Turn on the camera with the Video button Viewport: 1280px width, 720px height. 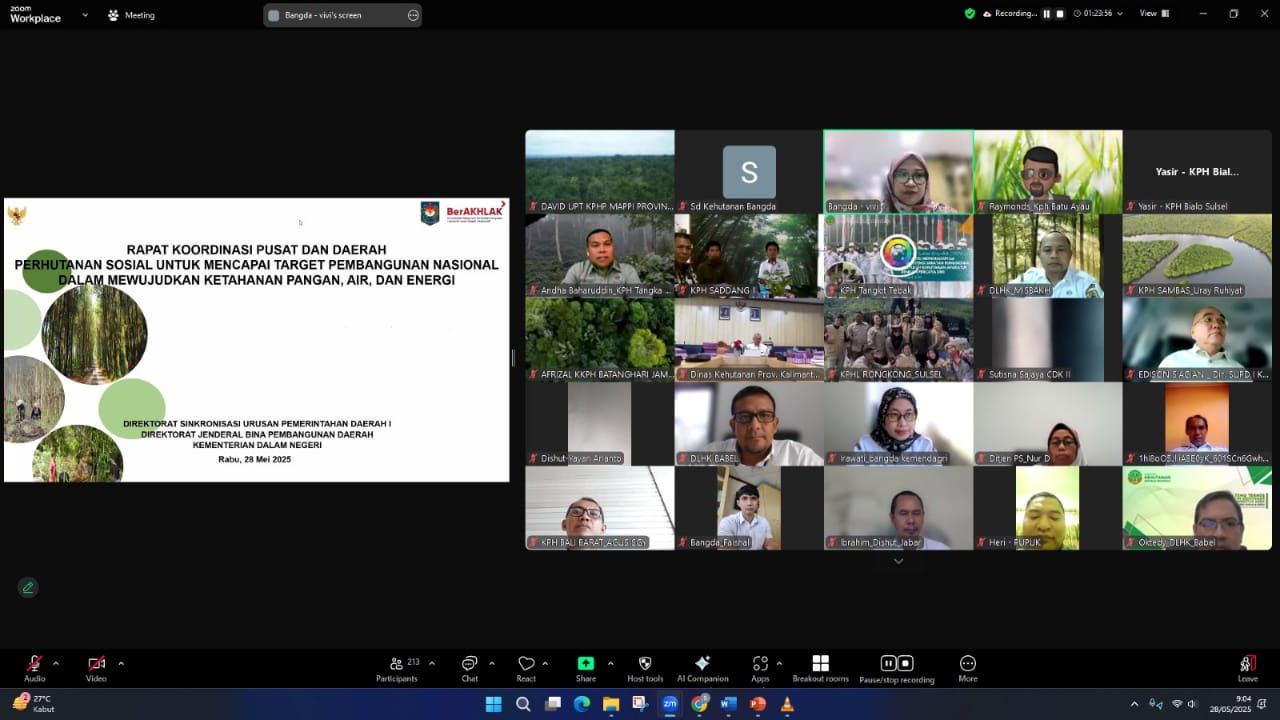tap(96, 664)
